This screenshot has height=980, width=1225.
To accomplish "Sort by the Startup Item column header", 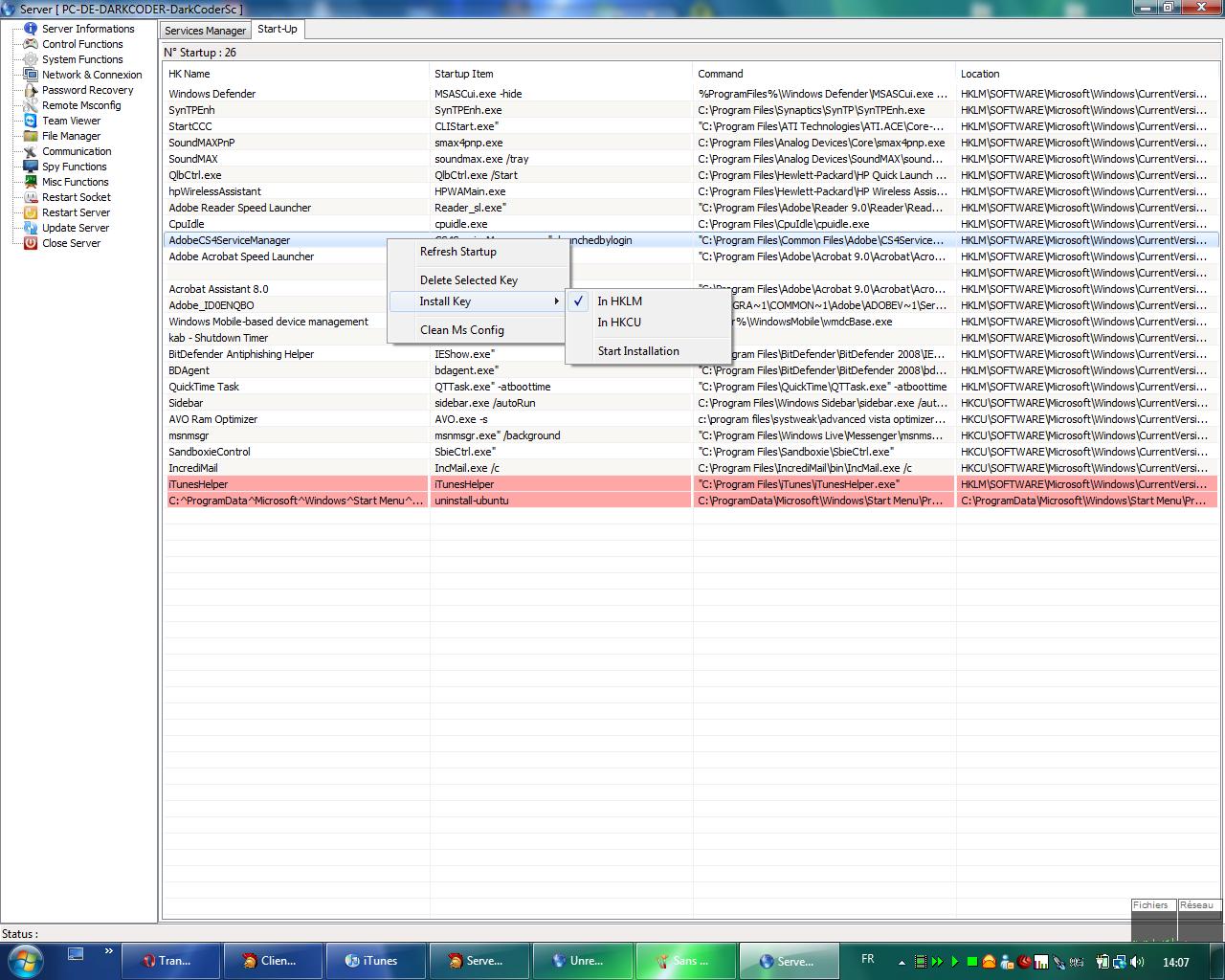I will pyautogui.click(x=561, y=74).
